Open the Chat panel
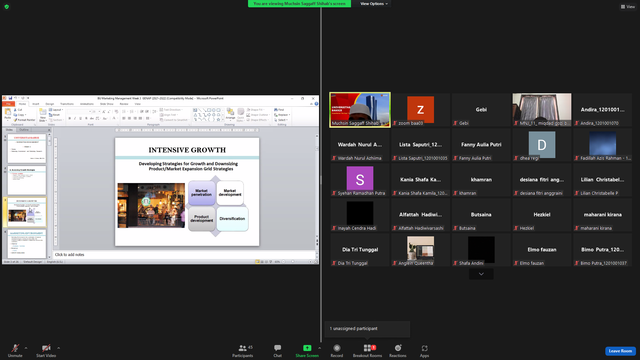This screenshot has height=360, width=640. 278,350
